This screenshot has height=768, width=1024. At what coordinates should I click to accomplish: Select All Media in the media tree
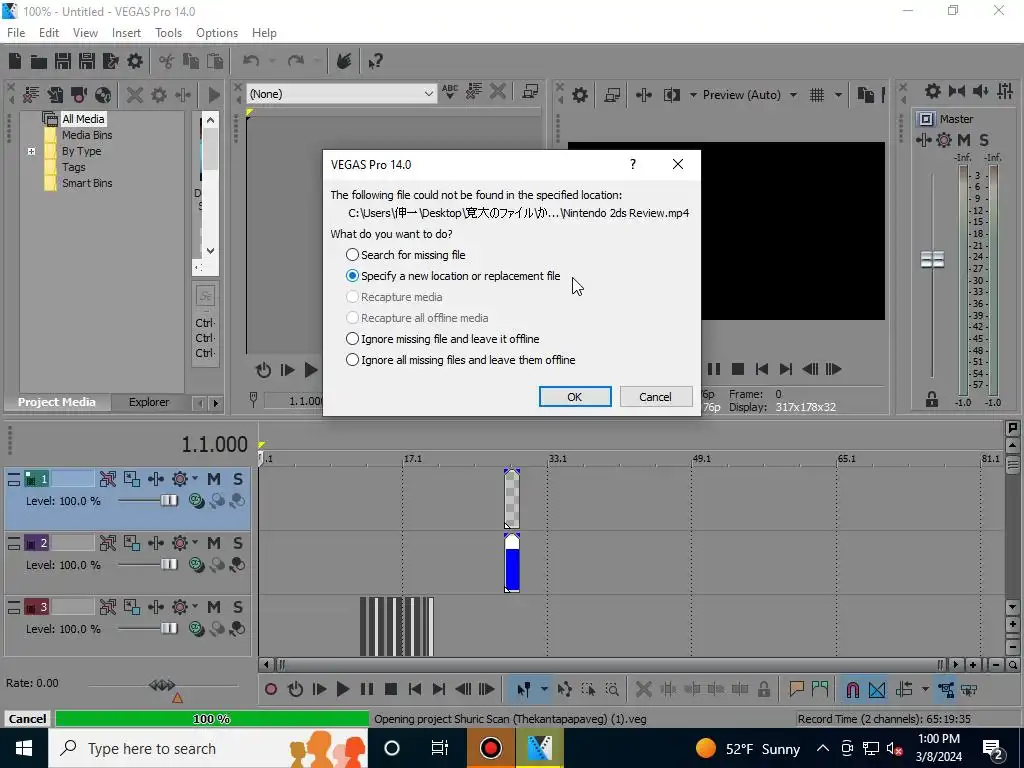[83, 119]
